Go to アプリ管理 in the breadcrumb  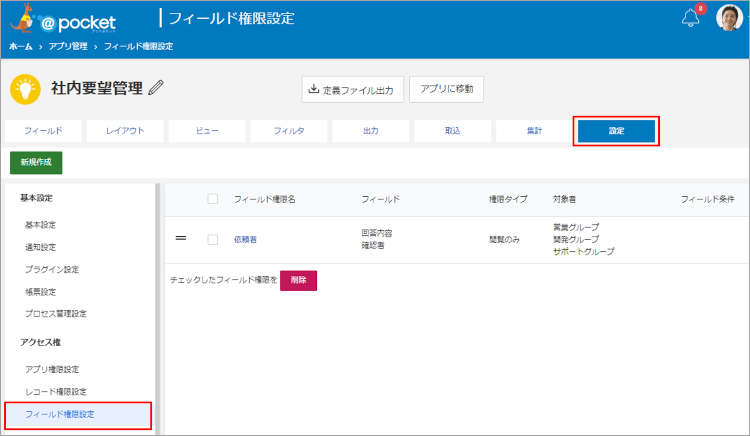(68, 46)
